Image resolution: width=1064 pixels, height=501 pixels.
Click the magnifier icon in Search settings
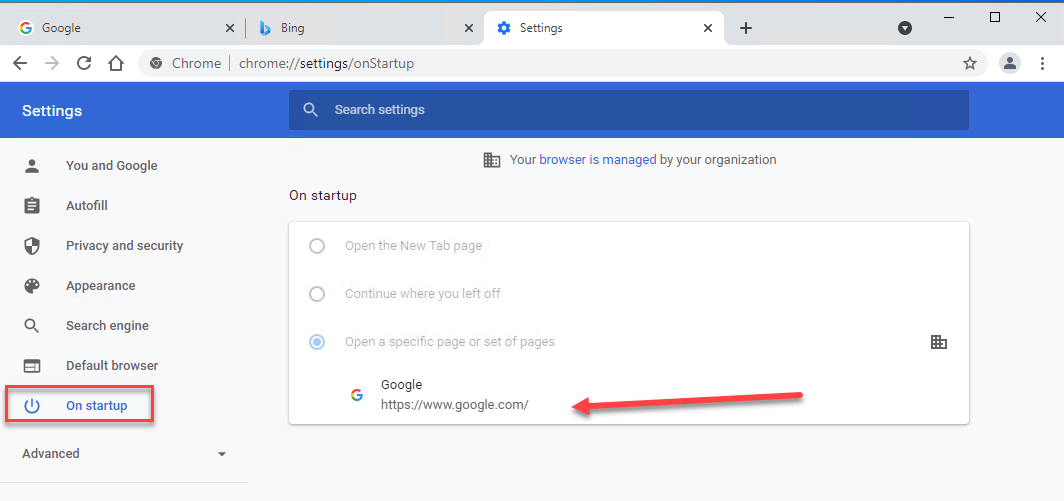coord(311,110)
